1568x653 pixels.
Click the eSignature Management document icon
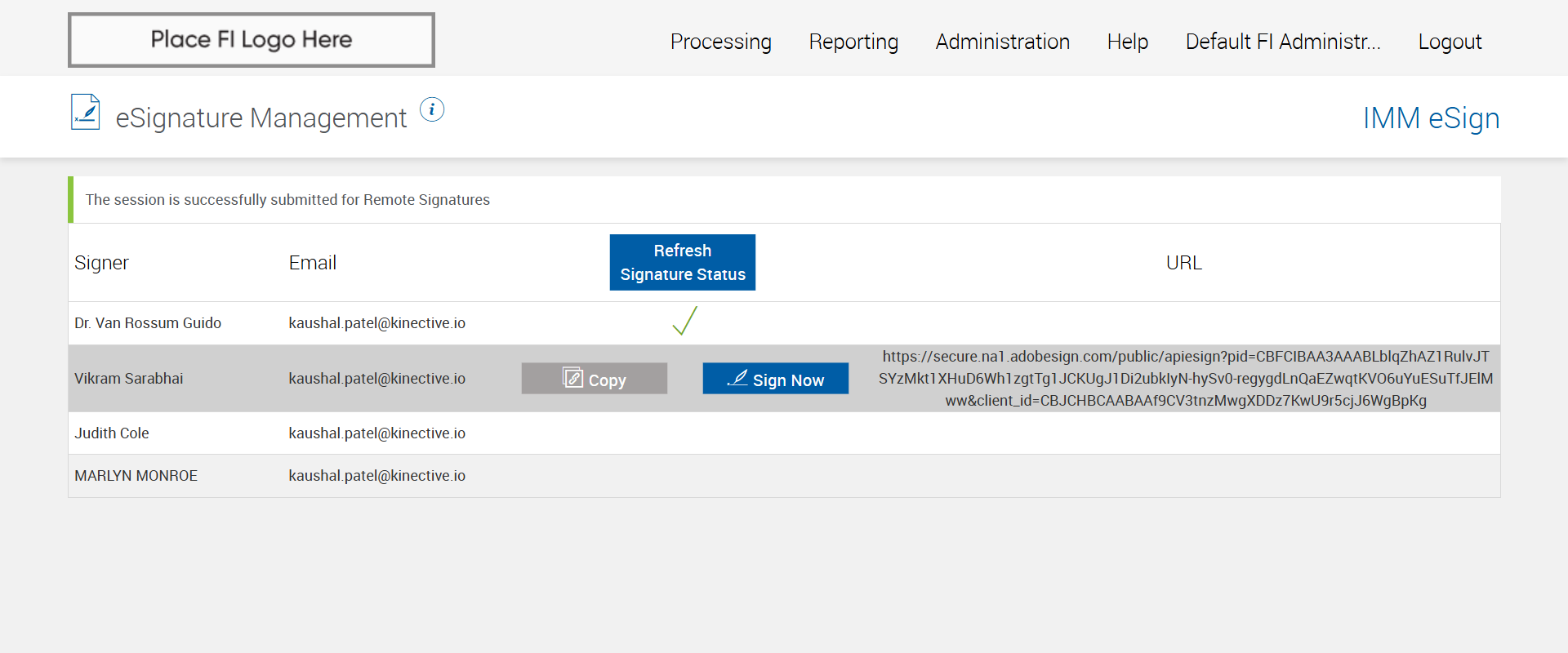(x=86, y=113)
